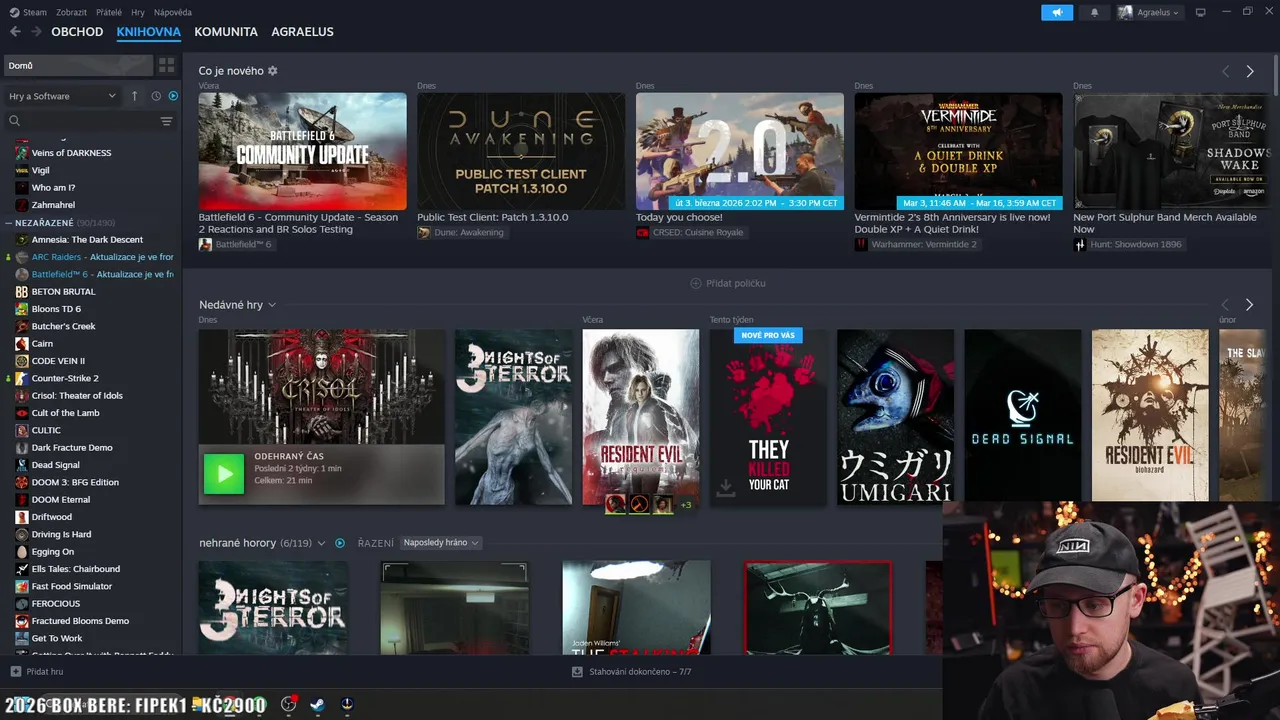Open the Hry a Software filter dropdown
Screen dimensions: 1280x720
(x=62, y=96)
